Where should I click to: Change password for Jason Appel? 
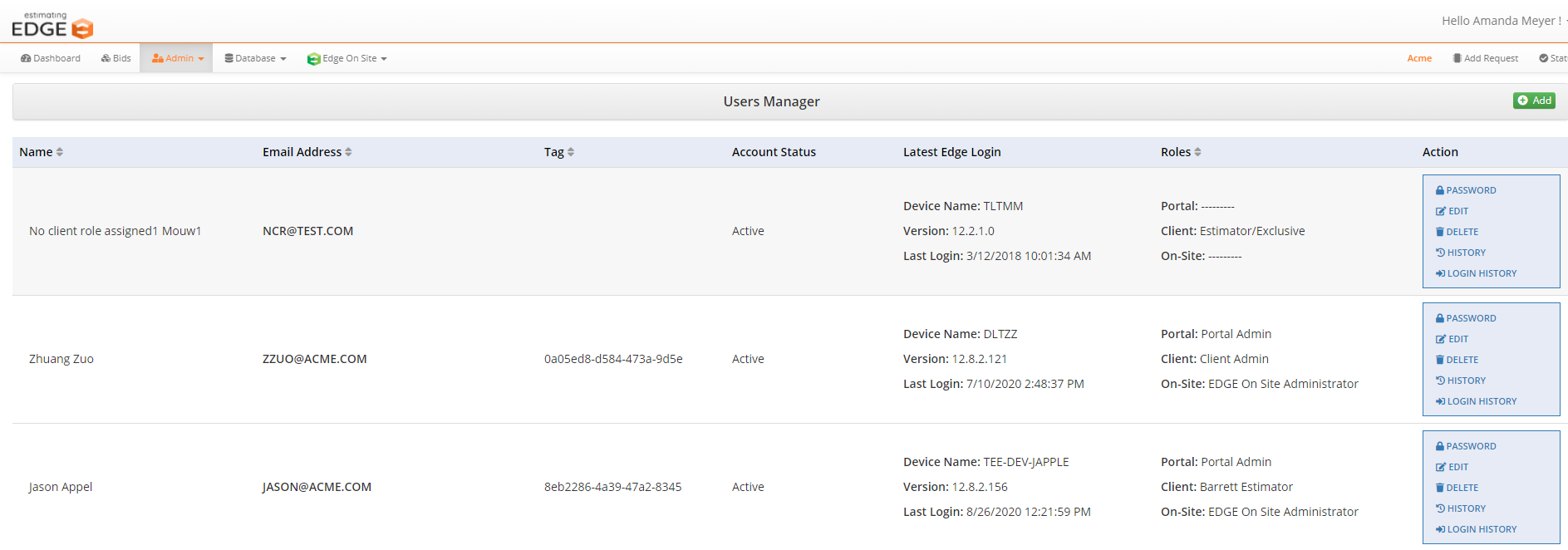click(x=1466, y=446)
